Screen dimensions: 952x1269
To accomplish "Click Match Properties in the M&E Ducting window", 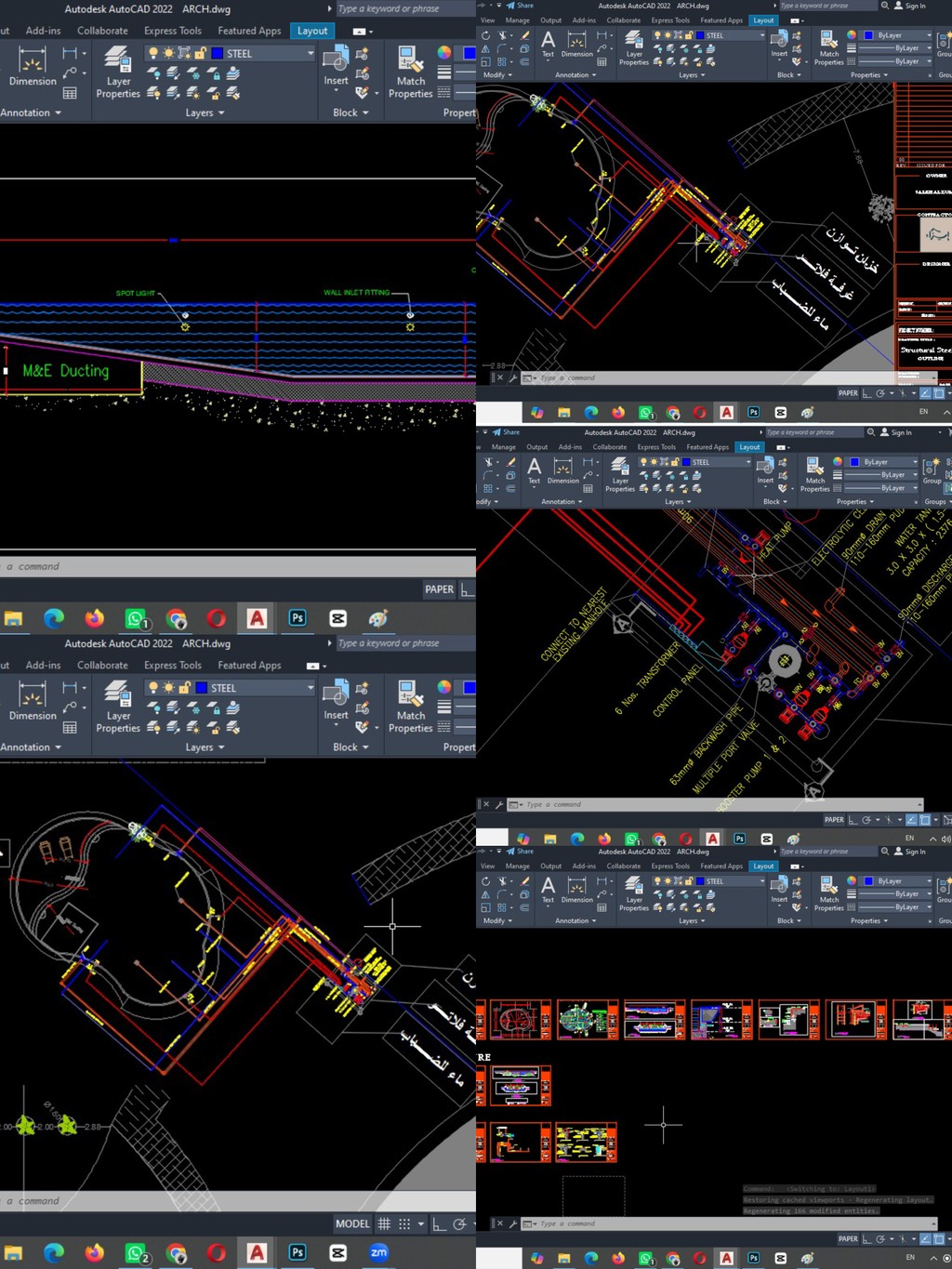I will (x=410, y=73).
